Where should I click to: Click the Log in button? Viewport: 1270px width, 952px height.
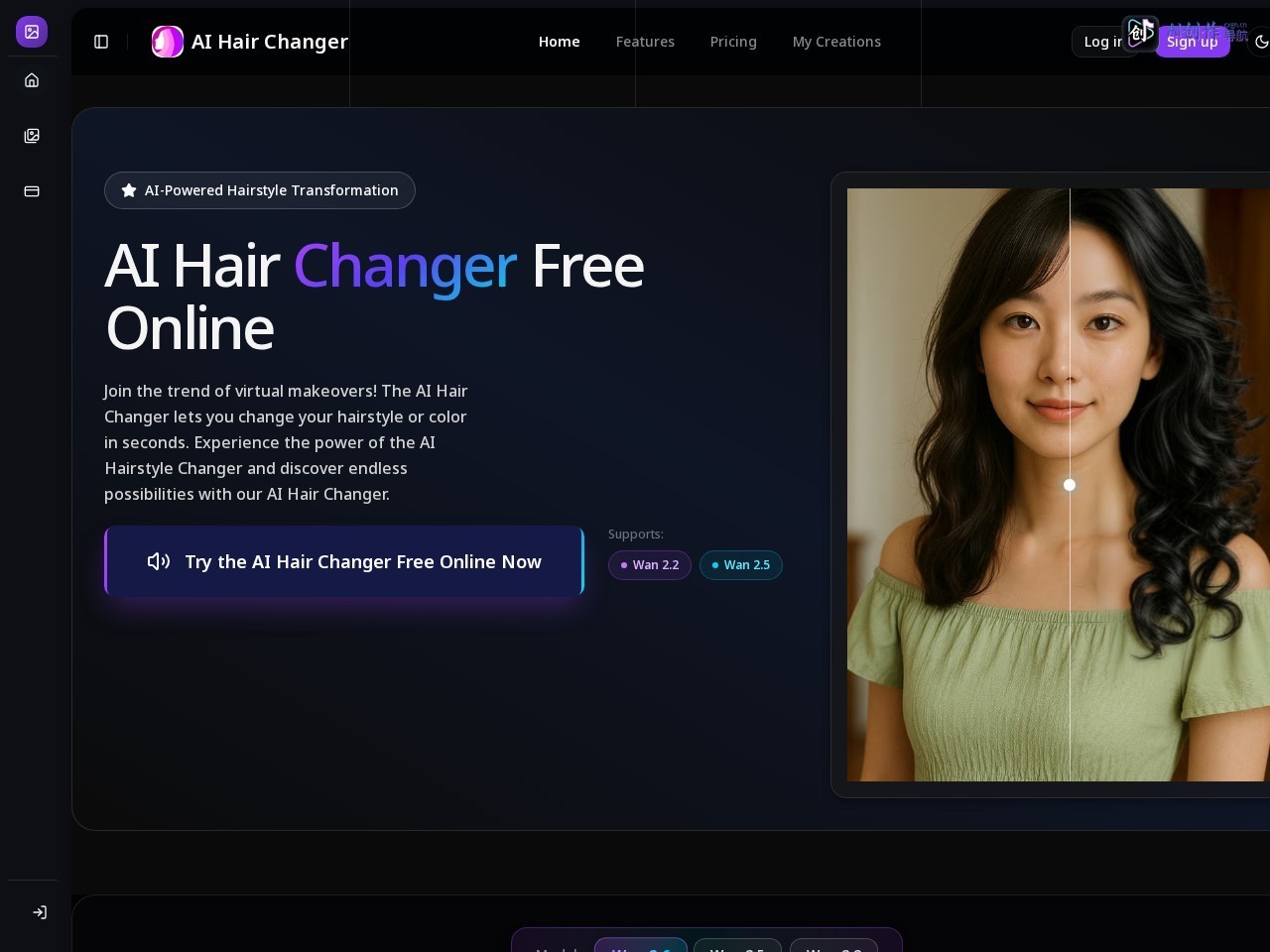1102,42
